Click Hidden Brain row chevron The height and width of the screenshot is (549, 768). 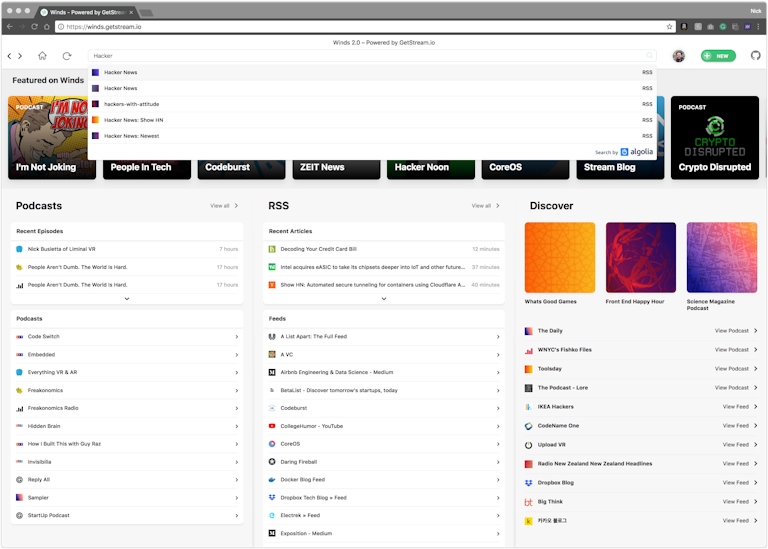(237, 427)
